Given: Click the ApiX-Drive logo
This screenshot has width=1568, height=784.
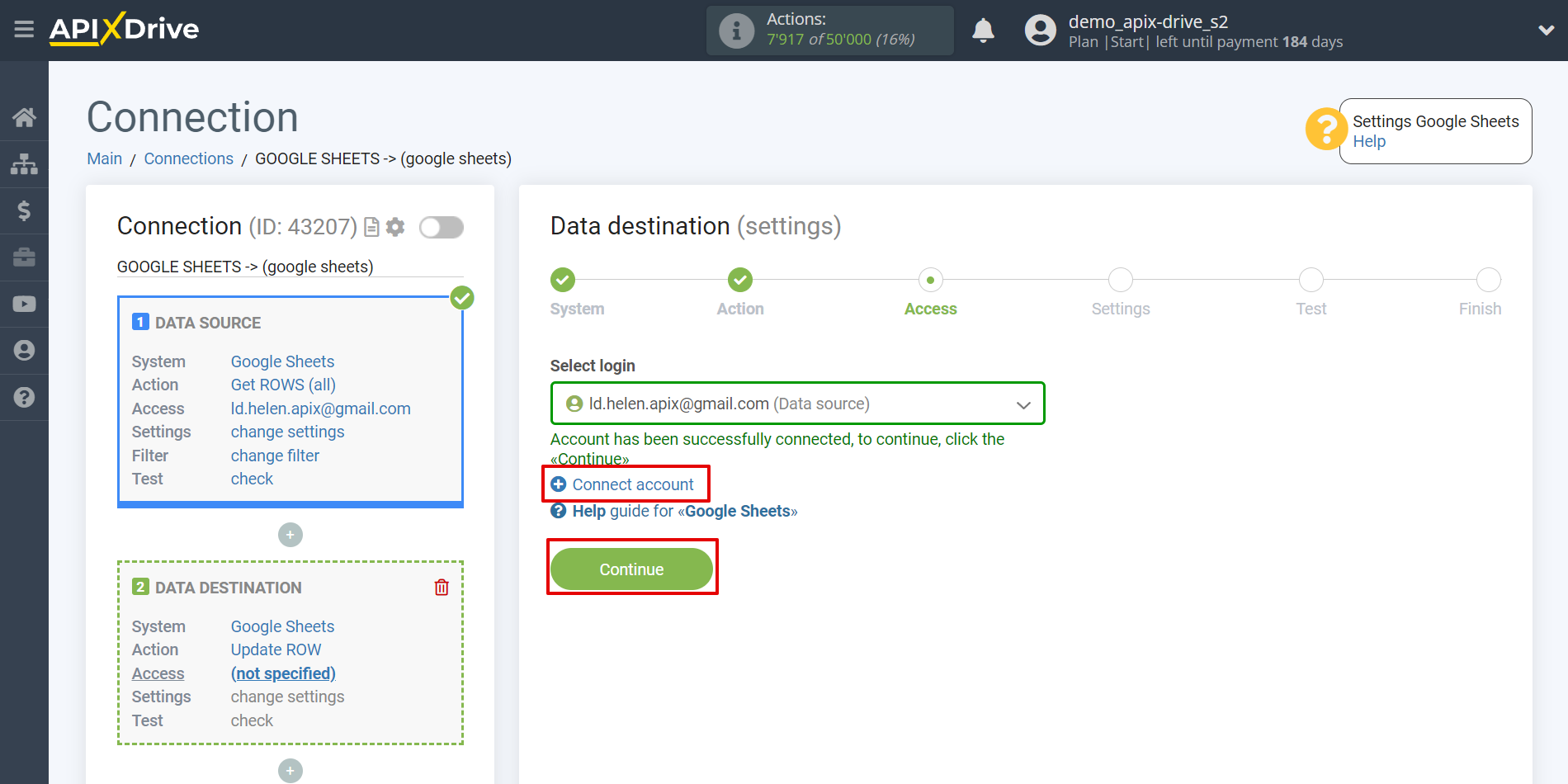Looking at the screenshot, I should pyautogui.click(x=124, y=29).
